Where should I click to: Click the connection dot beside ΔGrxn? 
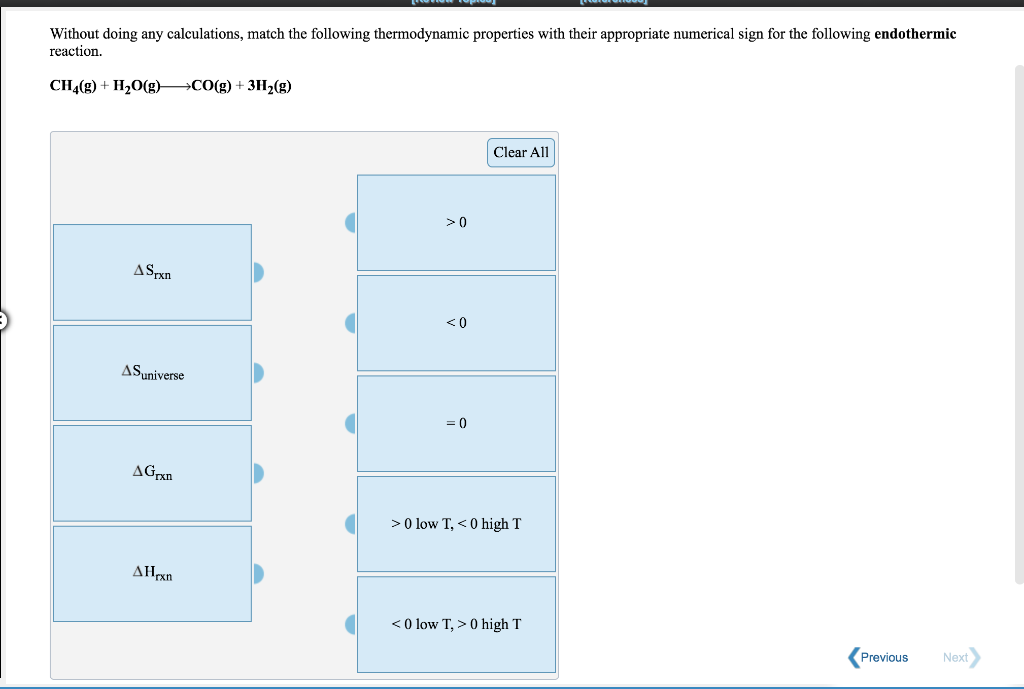(x=257, y=473)
